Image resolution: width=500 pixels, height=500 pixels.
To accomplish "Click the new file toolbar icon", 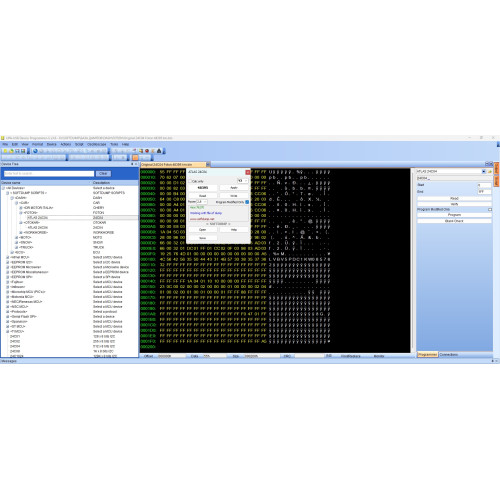I will [x=5, y=151].
